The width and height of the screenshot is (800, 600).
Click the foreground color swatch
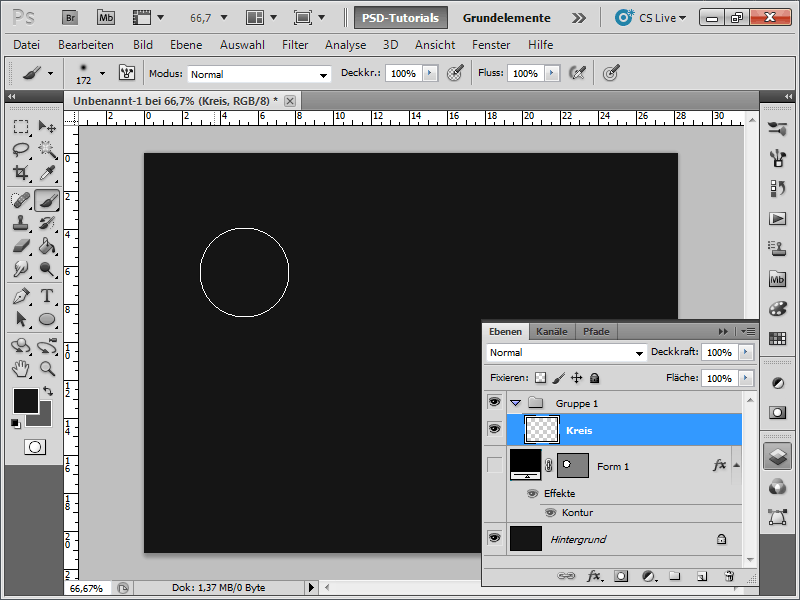point(26,401)
